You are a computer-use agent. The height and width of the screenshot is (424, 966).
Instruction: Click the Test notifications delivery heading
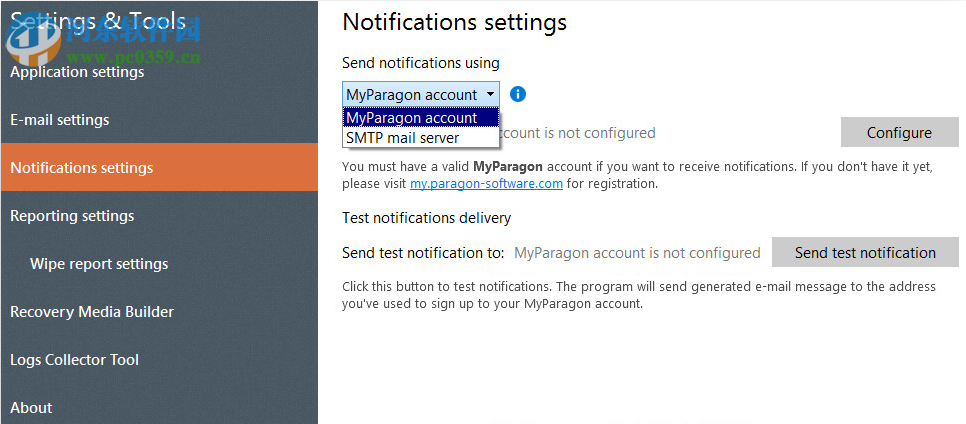426,218
